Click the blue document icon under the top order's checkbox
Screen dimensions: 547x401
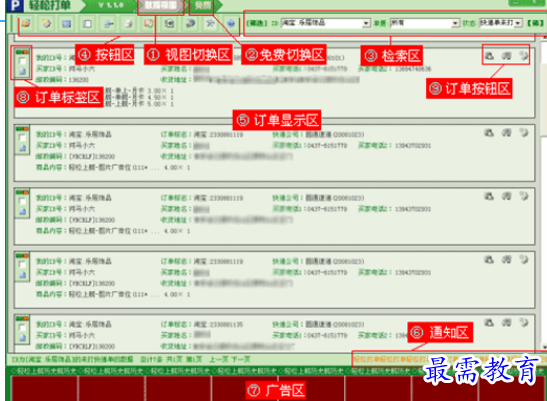pos(23,72)
